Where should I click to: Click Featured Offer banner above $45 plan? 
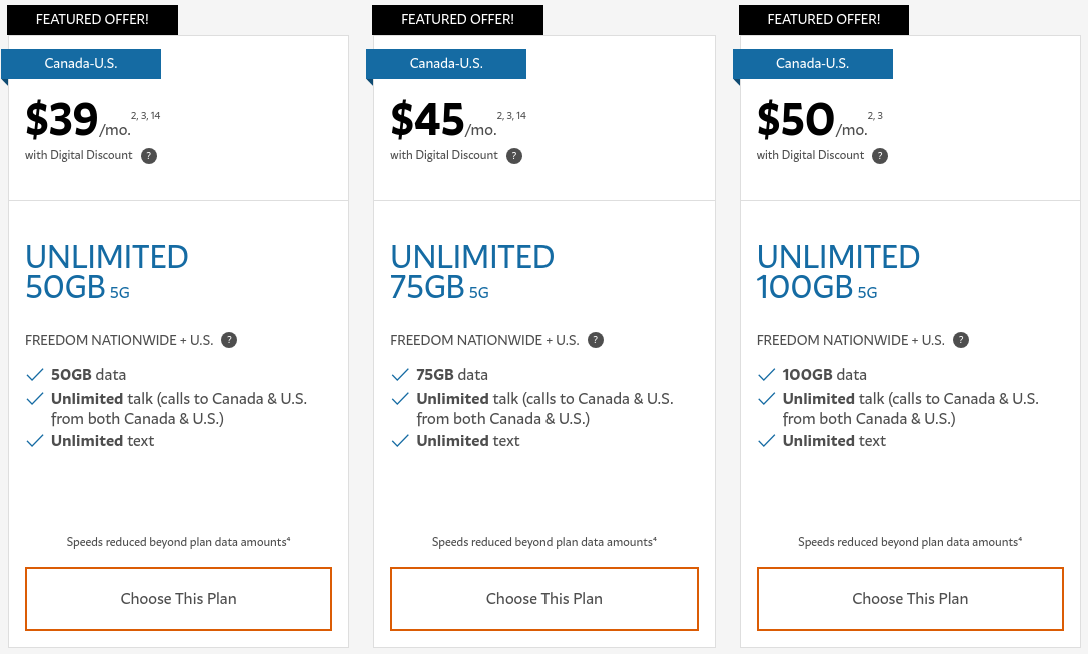[457, 19]
